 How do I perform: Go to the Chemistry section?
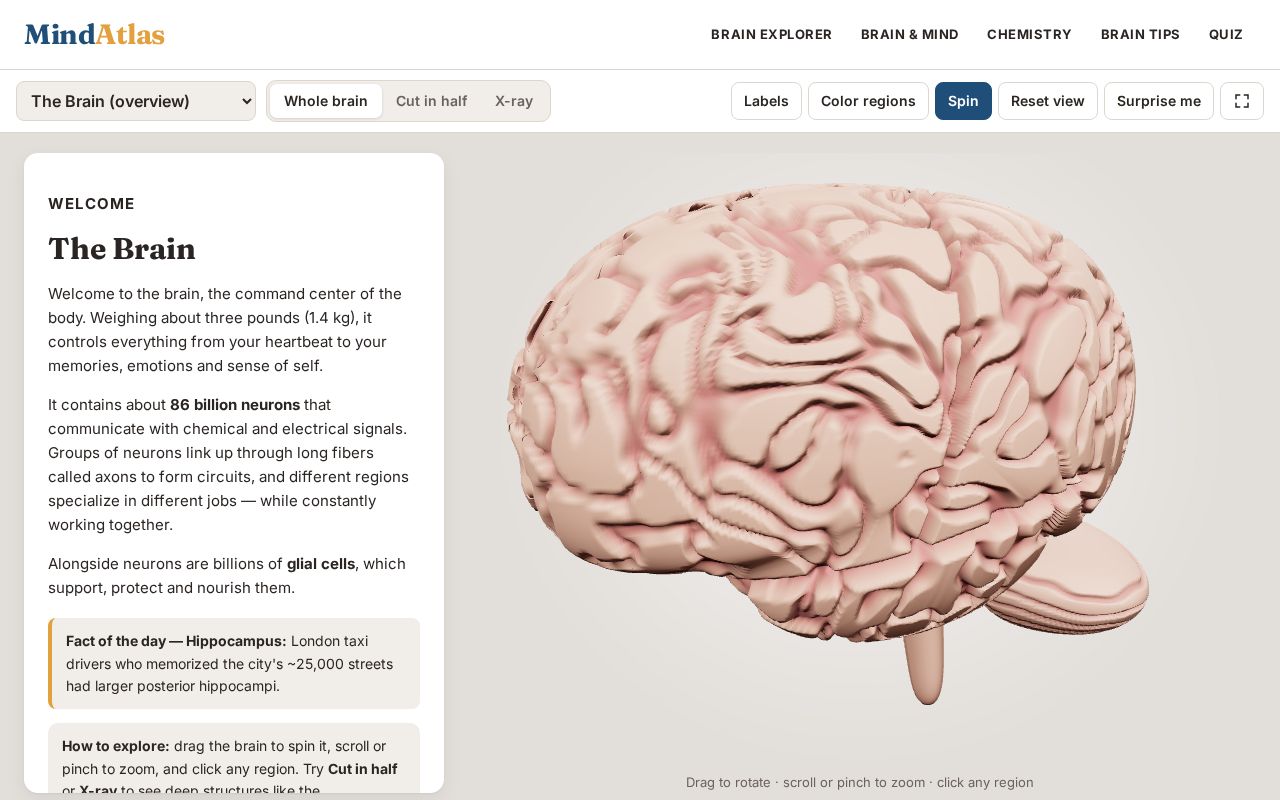pyautogui.click(x=1029, y=34)
